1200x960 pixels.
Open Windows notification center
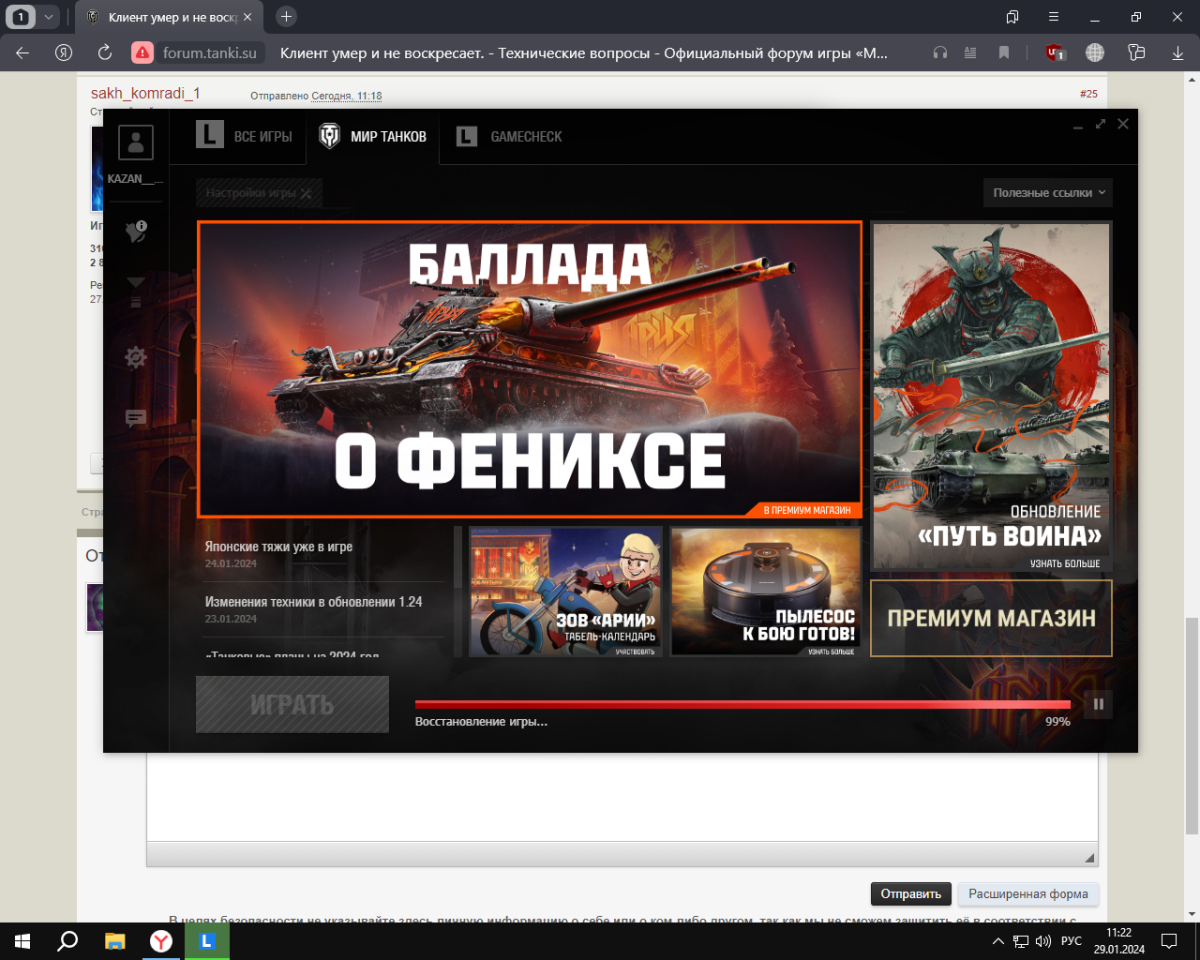tap(1168, 941)
